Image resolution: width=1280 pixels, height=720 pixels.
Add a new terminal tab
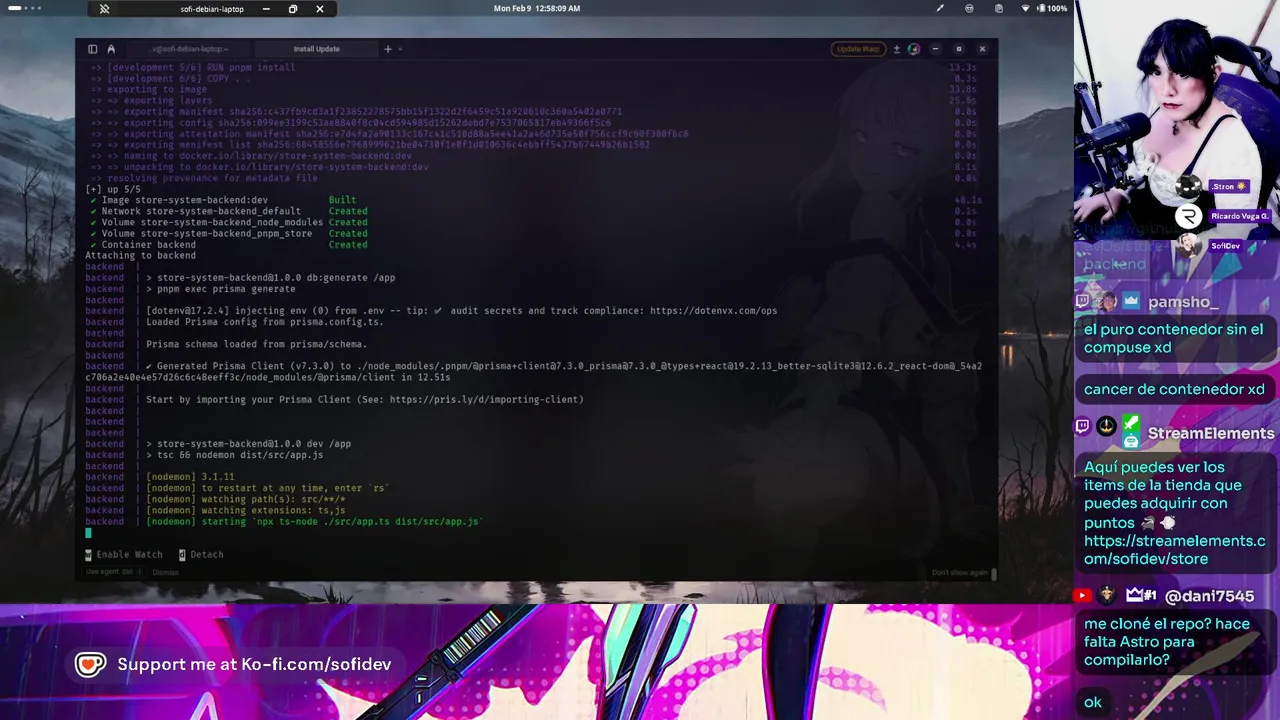coord(388,49)
